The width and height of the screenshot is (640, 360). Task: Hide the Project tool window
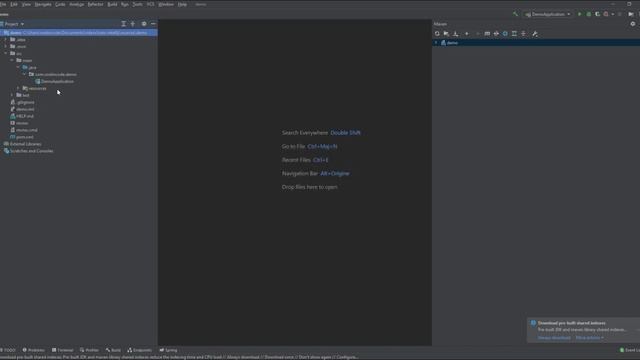coord(153,24)
